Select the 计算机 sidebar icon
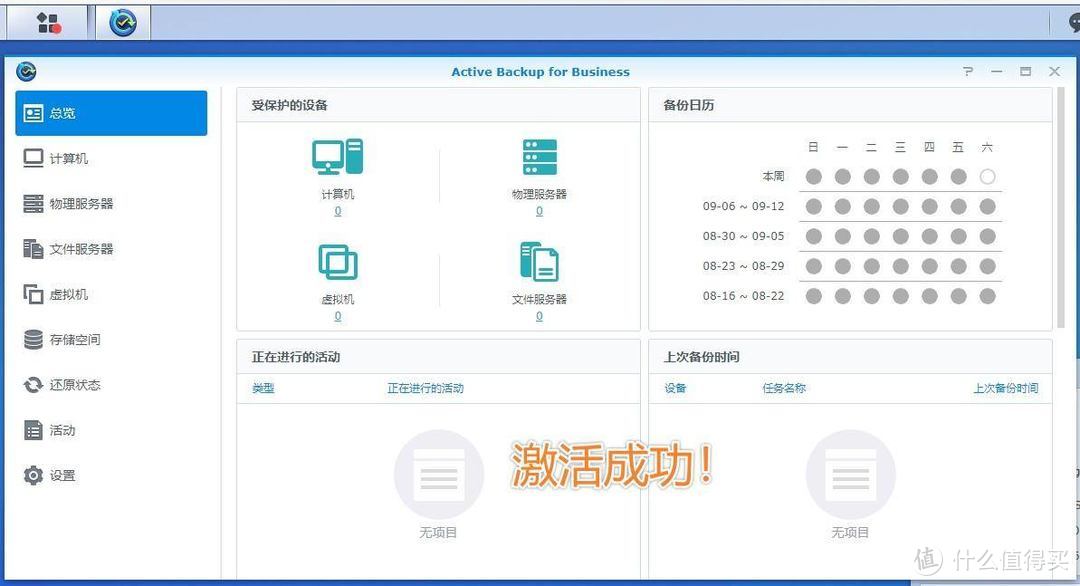The image size is (1080, 586). [60, 158]
